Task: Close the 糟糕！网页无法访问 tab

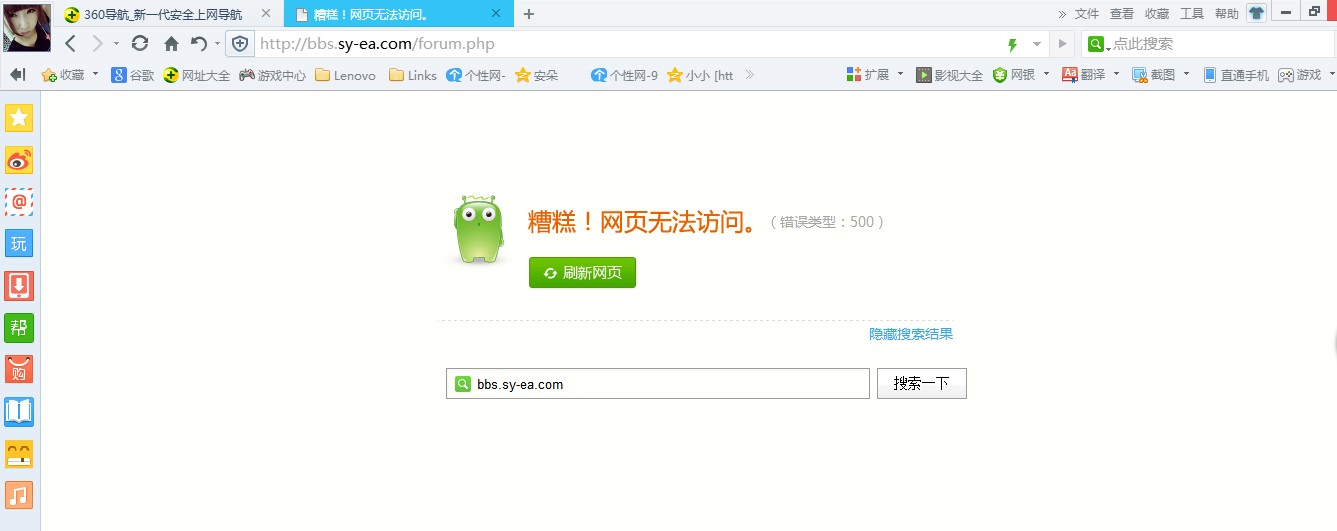Action: [x=495, y=14]
